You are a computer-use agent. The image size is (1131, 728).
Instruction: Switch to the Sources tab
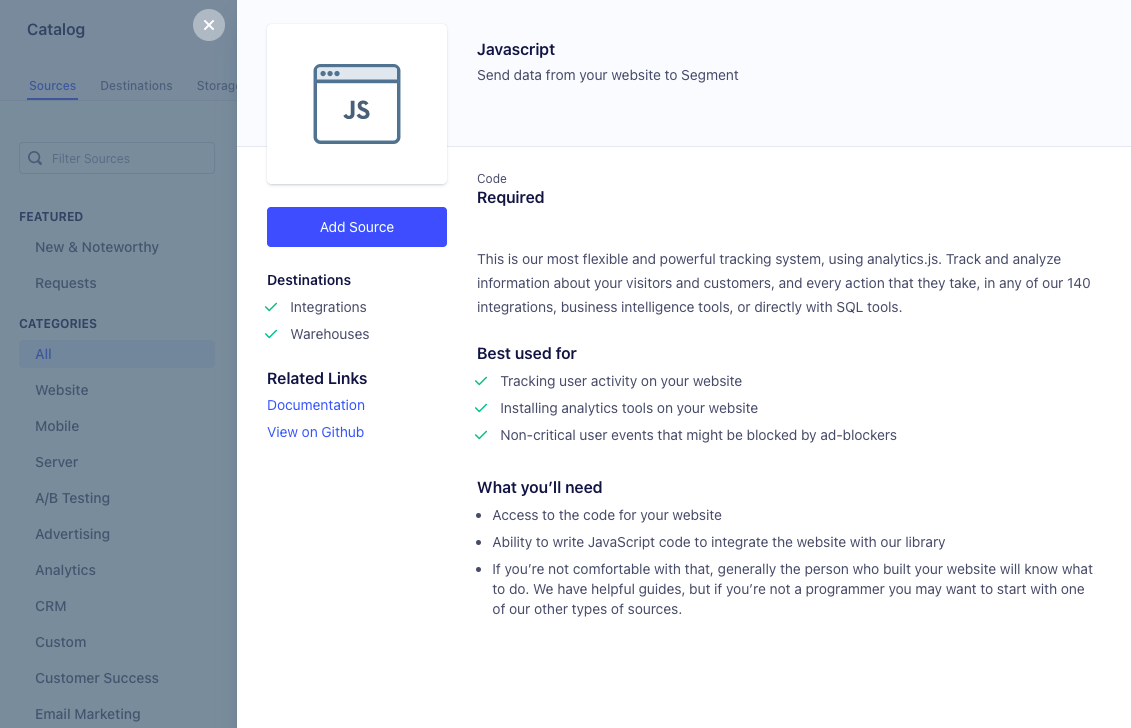(x=52, y=86)
